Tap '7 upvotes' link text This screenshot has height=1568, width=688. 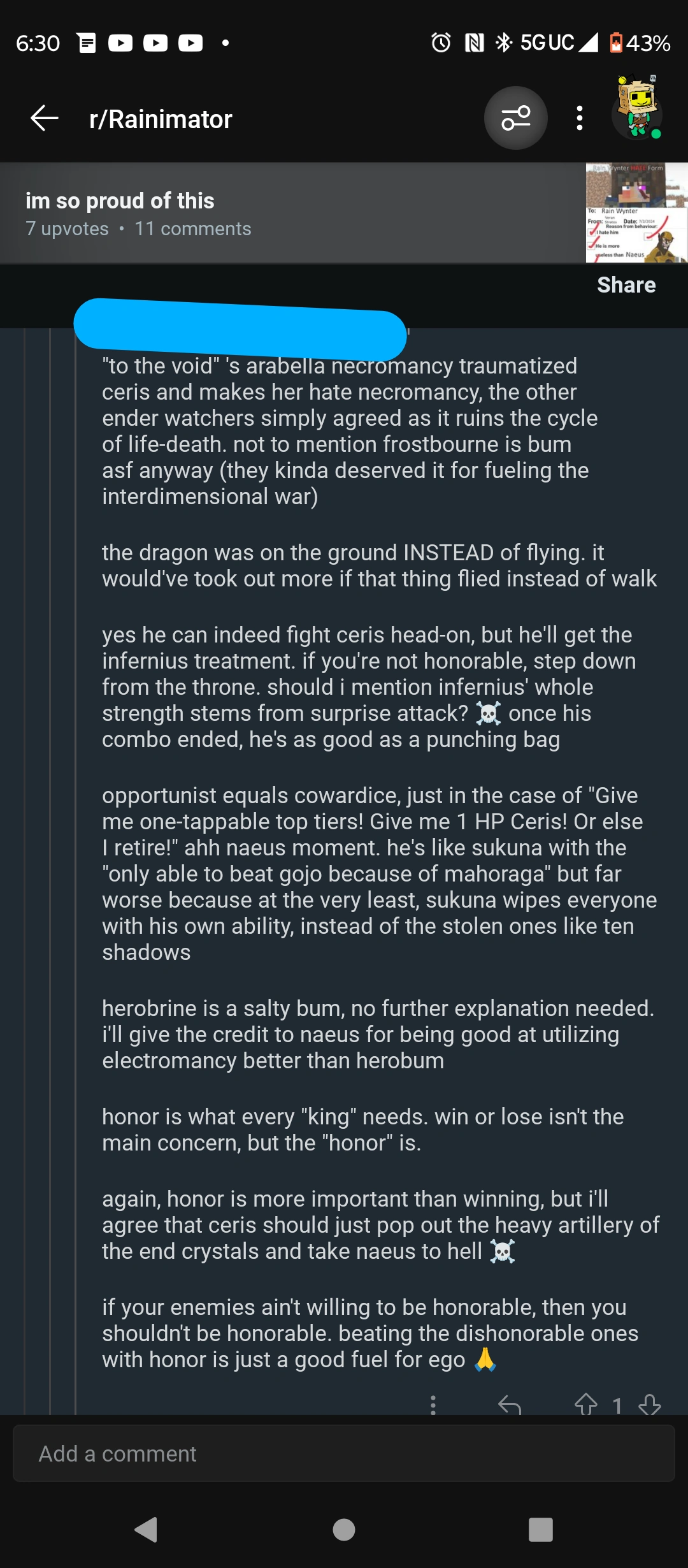[66, 228]
